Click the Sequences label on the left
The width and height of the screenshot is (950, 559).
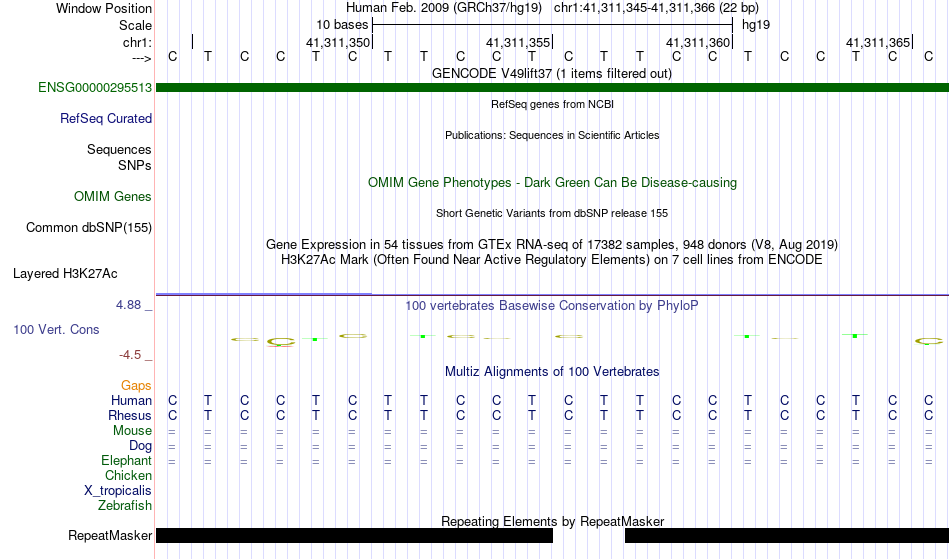[x=119, y=150]
